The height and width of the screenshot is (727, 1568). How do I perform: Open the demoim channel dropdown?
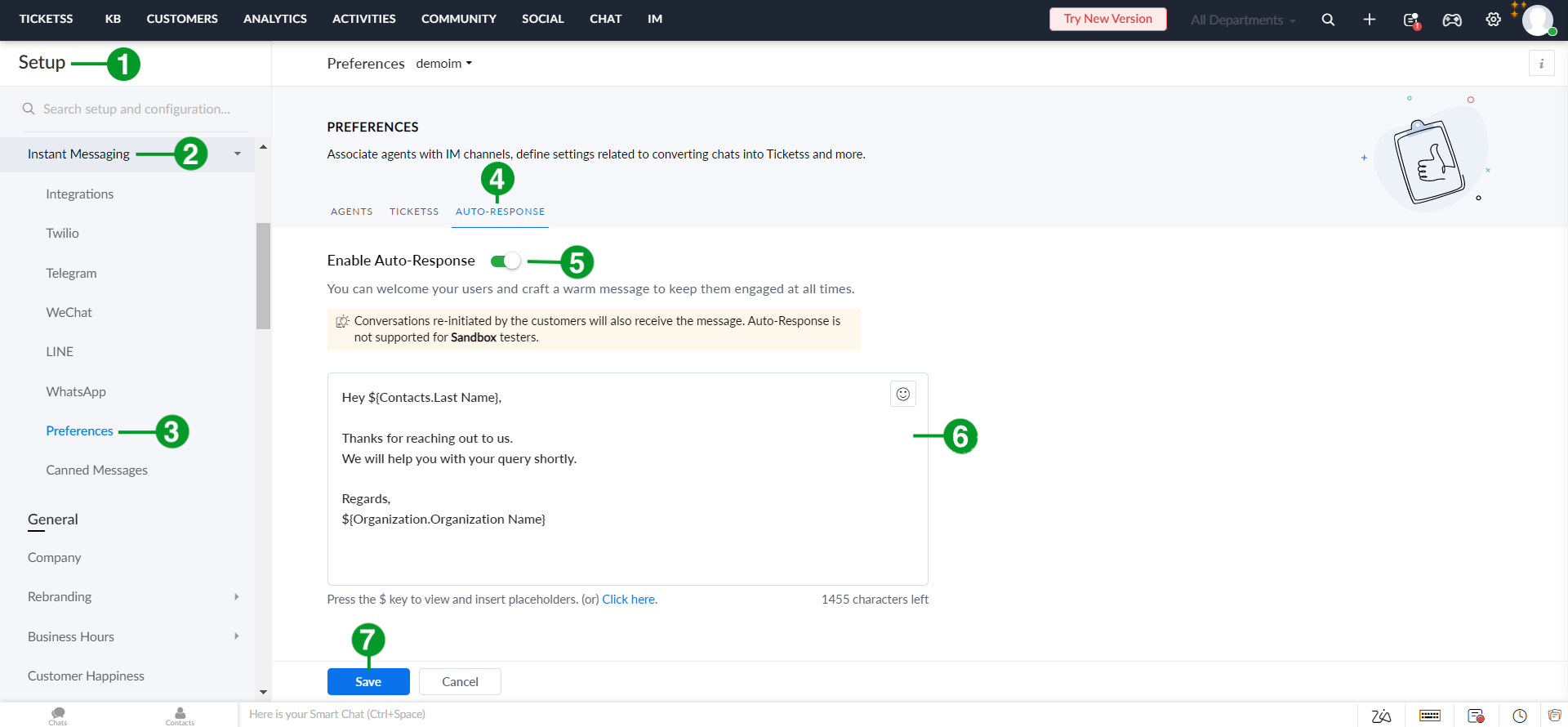click(443, 64)
